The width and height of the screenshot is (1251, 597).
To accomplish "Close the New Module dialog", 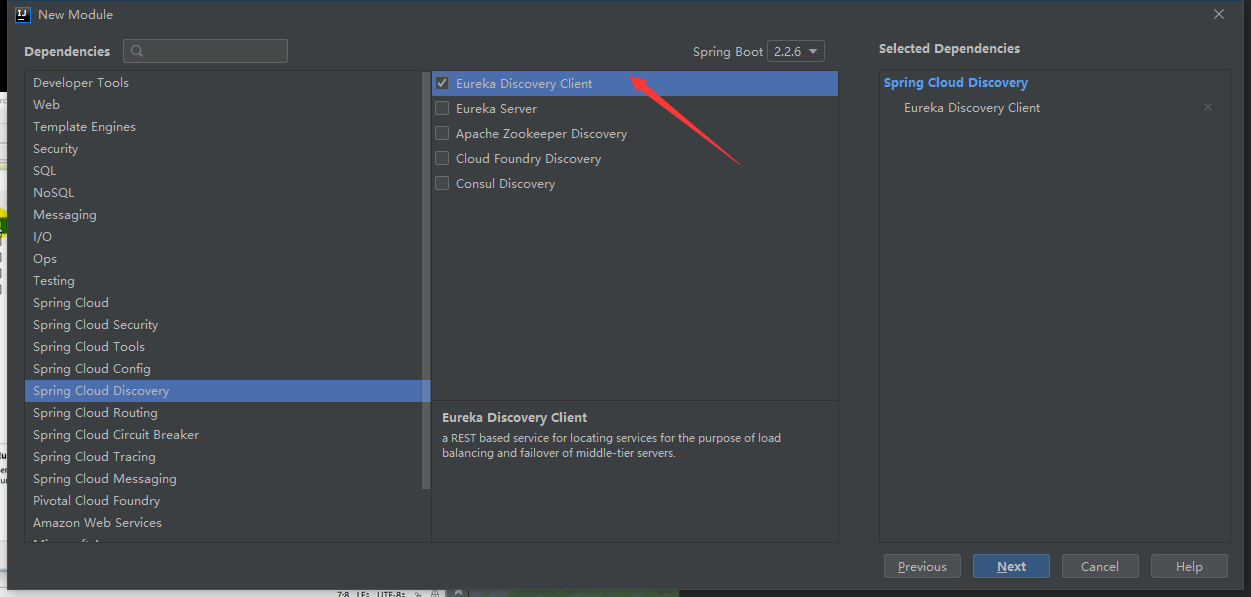I will [x=1218, y=15].
